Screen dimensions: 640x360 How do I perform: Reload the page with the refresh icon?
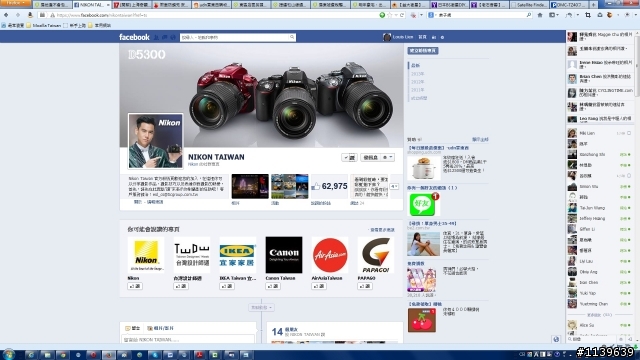tap(402, 15)
